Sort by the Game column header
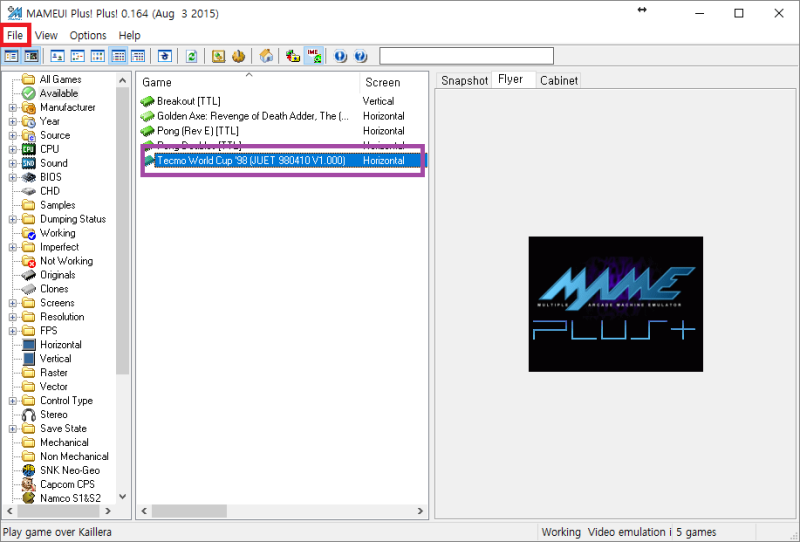The height and width of the screenshot is (542, 800). coord(248,82)
